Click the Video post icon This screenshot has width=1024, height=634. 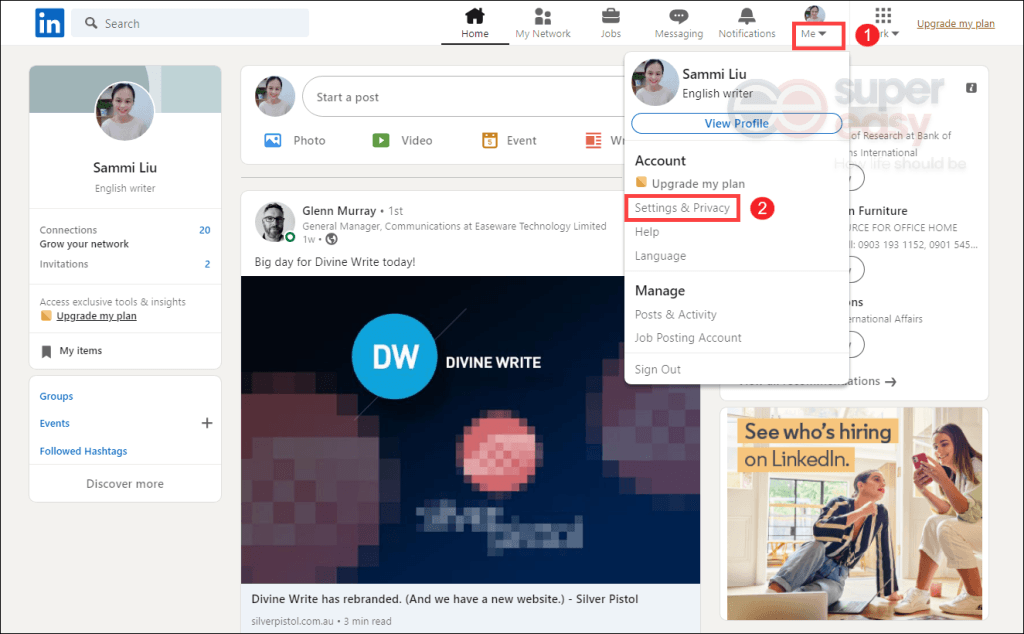click(x=381, y=140)
